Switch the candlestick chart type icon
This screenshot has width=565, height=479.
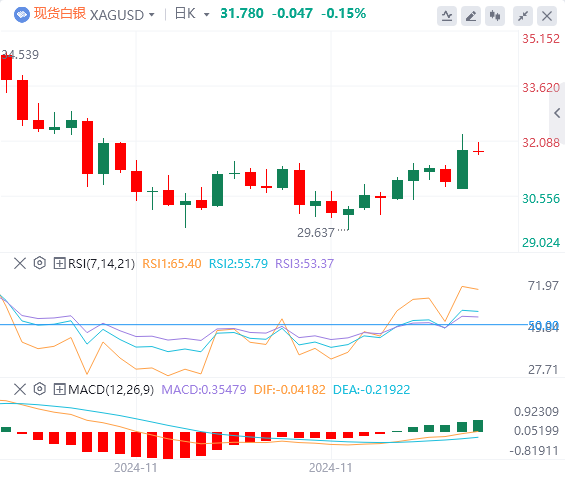[495, 16]
